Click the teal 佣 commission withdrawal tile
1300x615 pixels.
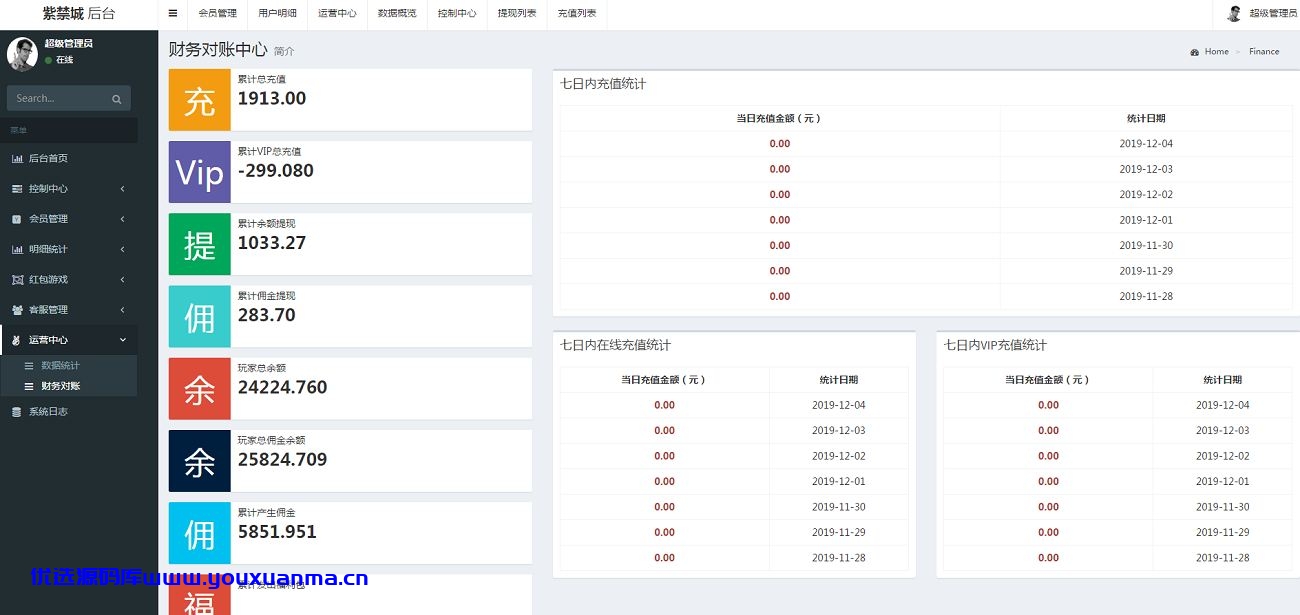click(x=200, y=317)
